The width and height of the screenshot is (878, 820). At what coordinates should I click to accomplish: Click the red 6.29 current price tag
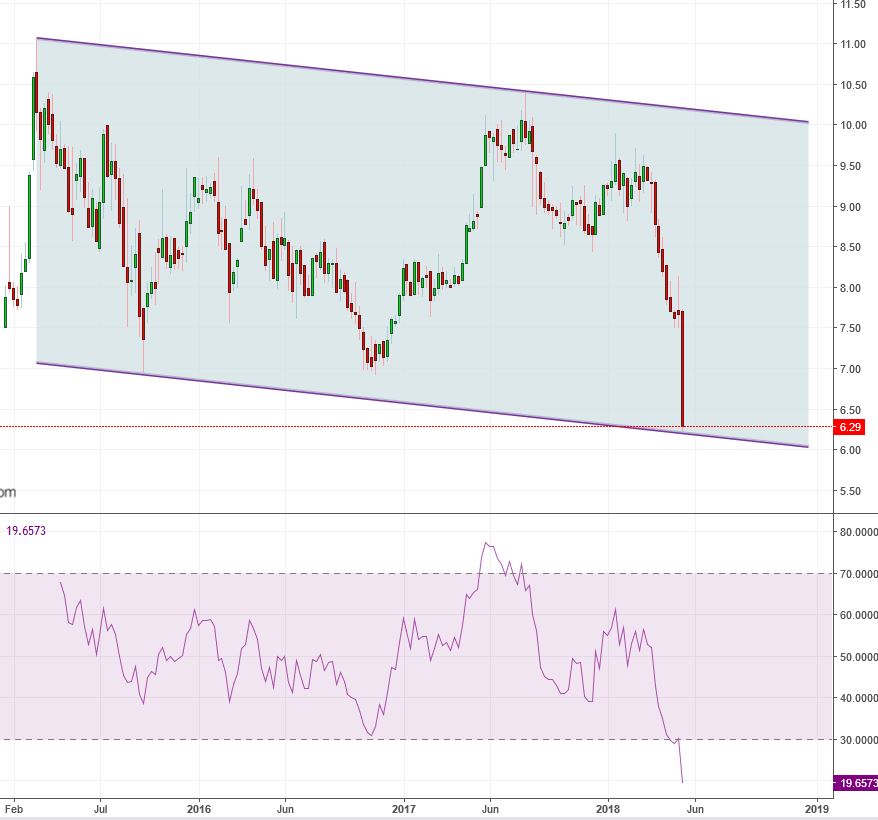coord(849,427)
